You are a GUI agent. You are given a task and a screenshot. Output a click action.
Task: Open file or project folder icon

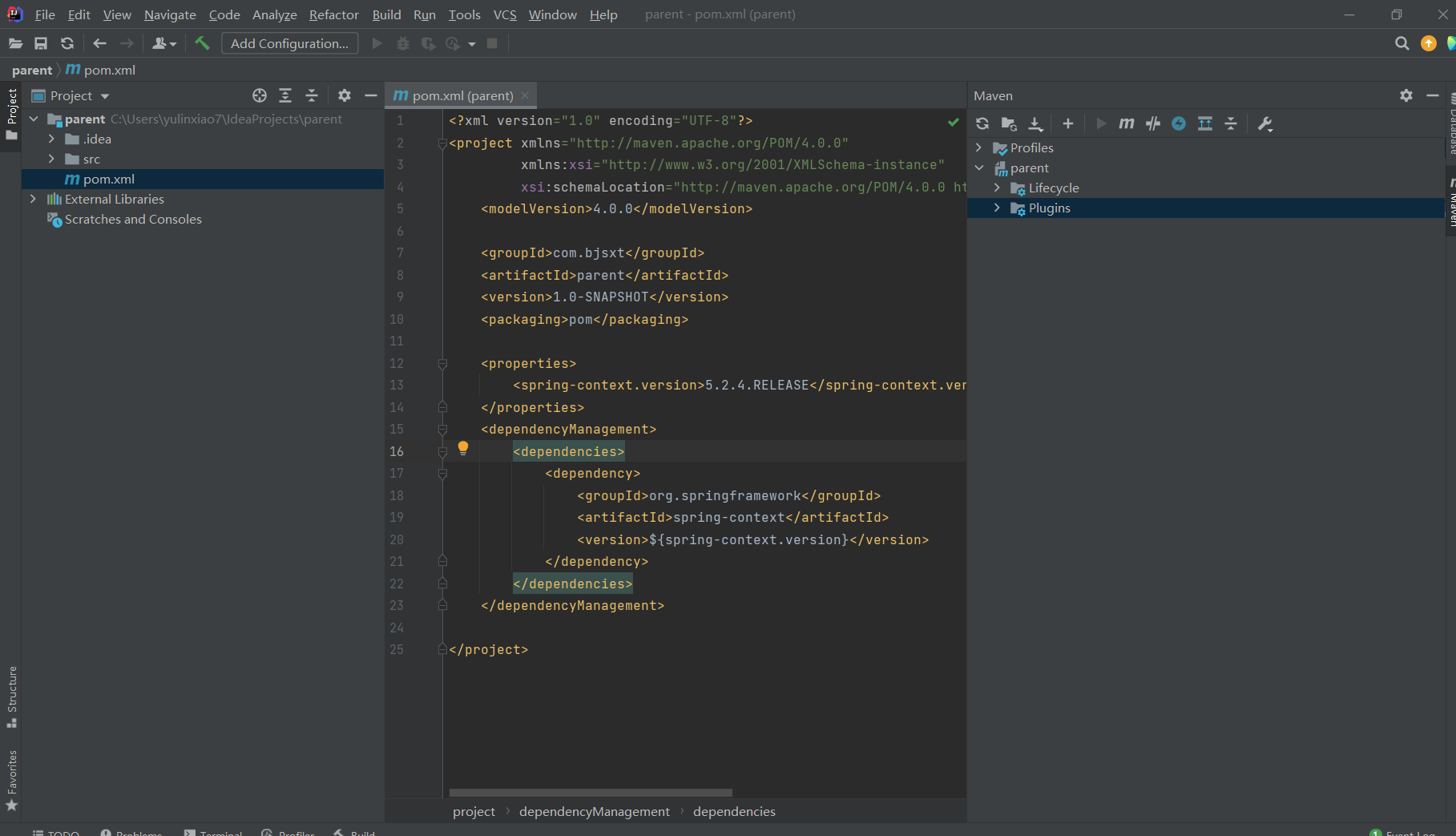(x=15, y=43)
